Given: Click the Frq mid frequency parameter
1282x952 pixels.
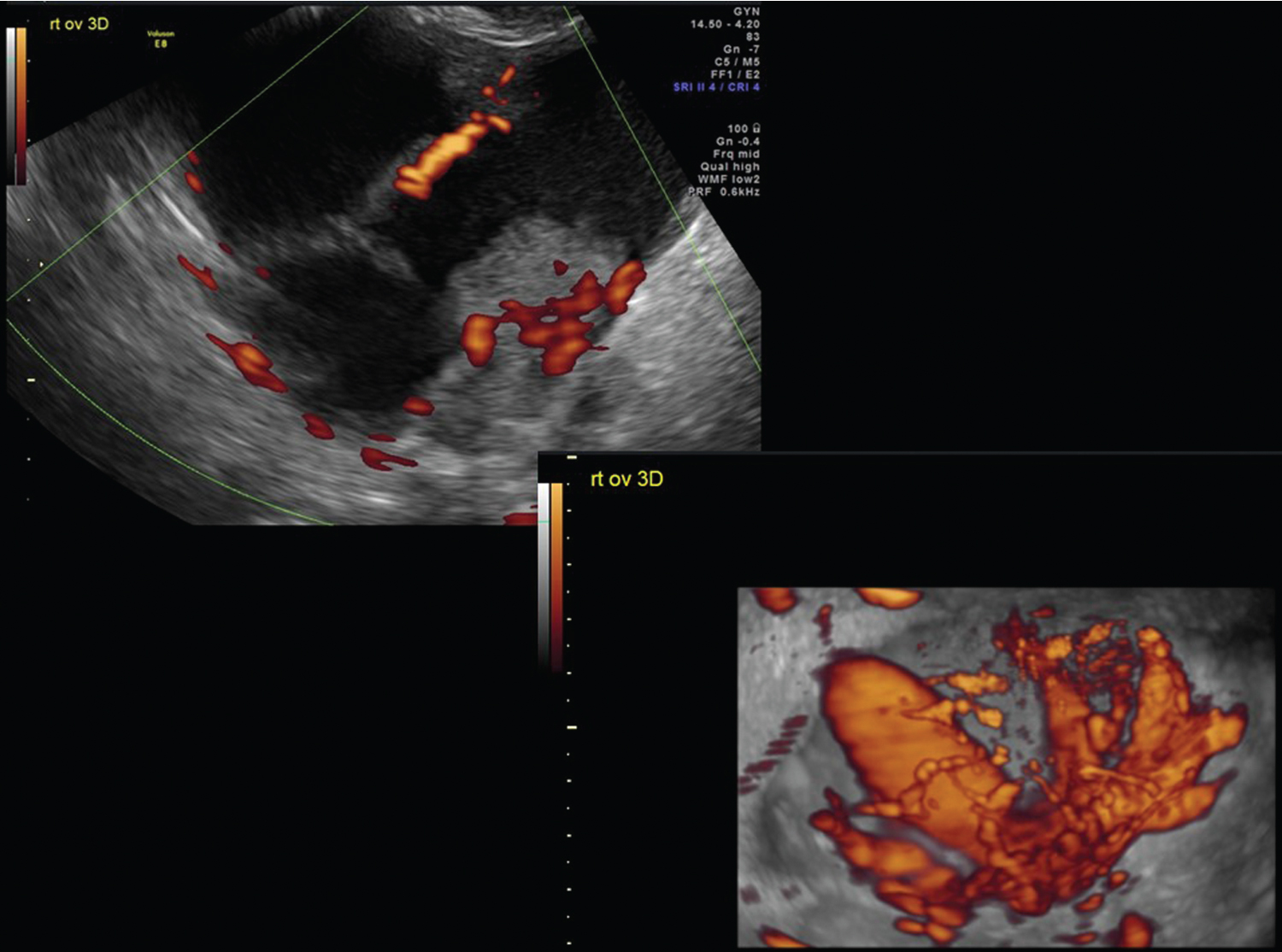Looking at the screenshot, I should (x=736, y=154).
